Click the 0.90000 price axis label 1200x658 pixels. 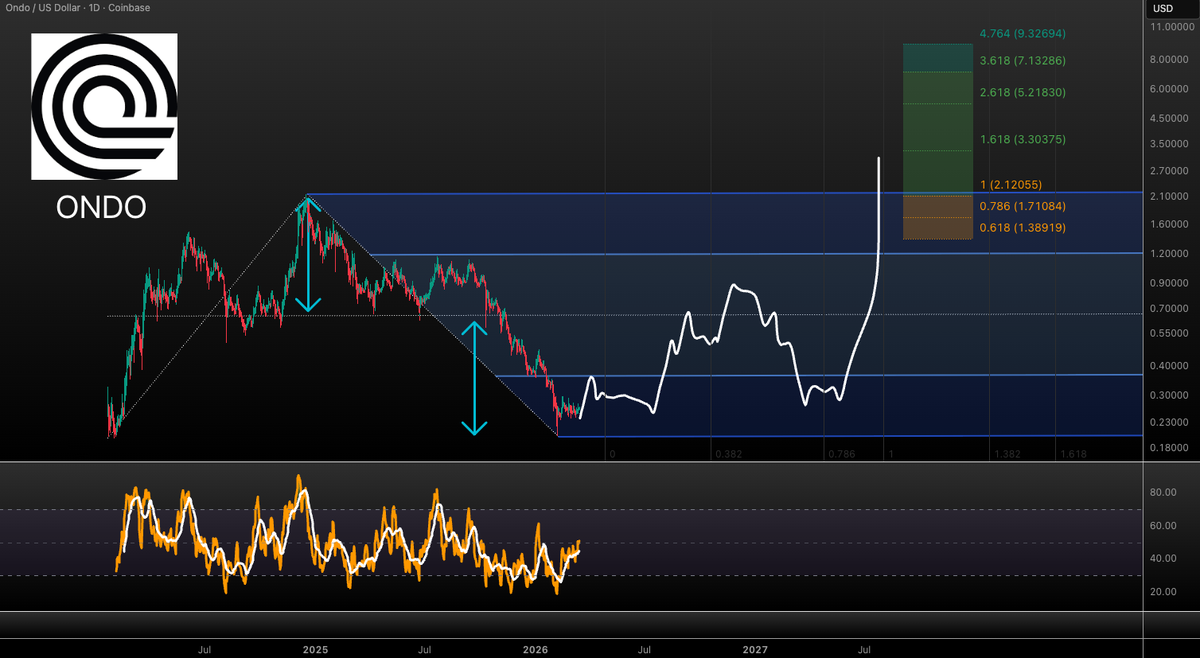tap(1171, 283)
